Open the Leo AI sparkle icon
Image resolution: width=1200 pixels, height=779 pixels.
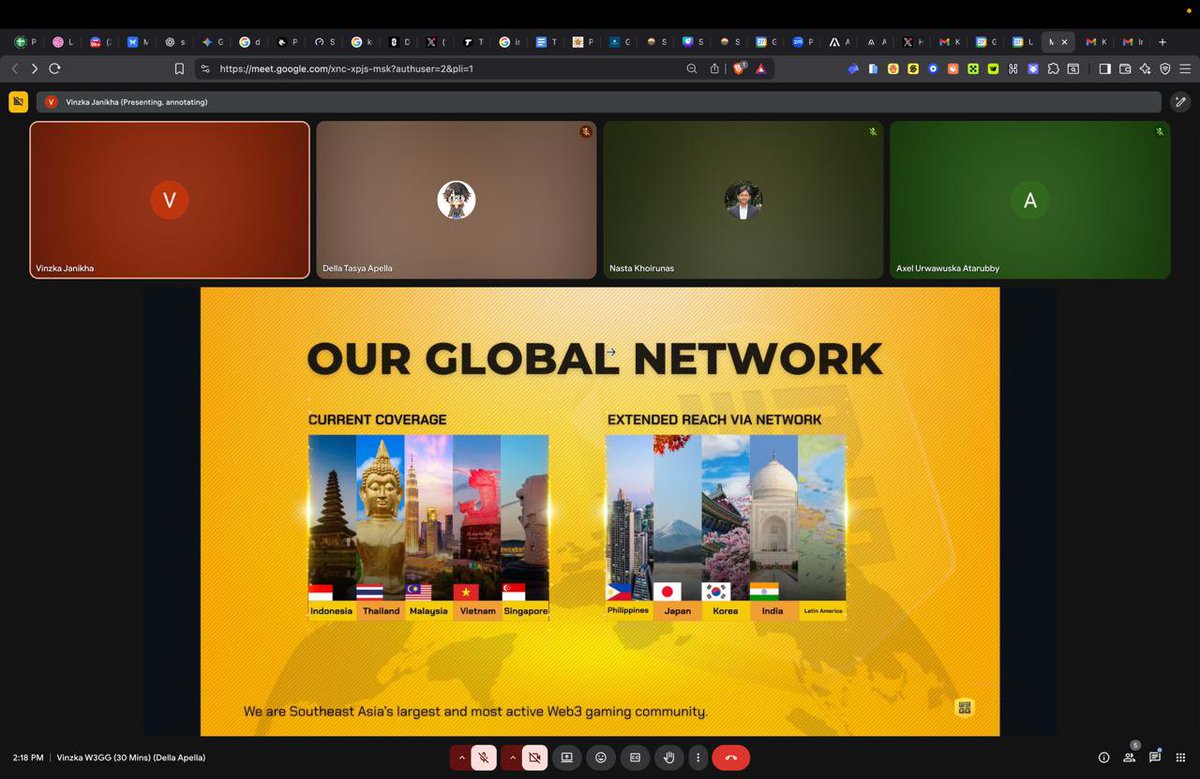coord(1145,69)
